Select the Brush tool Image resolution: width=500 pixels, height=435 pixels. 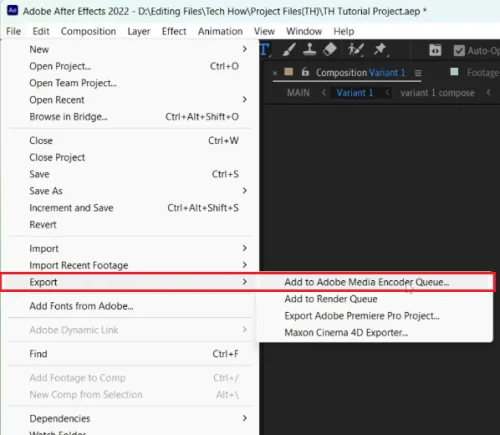point(289,50)
